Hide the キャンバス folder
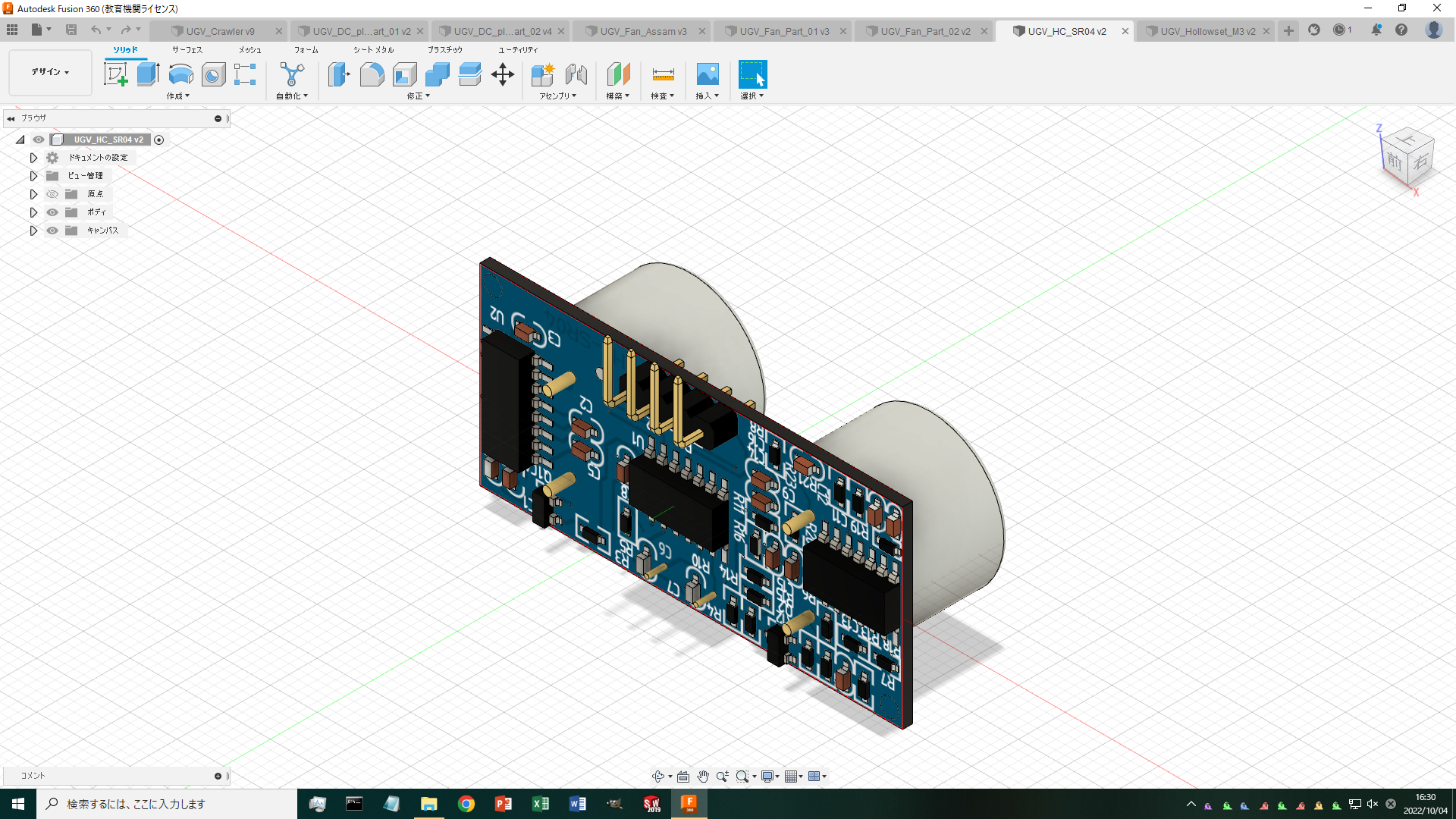The image size is (1456, 819). click(52, 231)
